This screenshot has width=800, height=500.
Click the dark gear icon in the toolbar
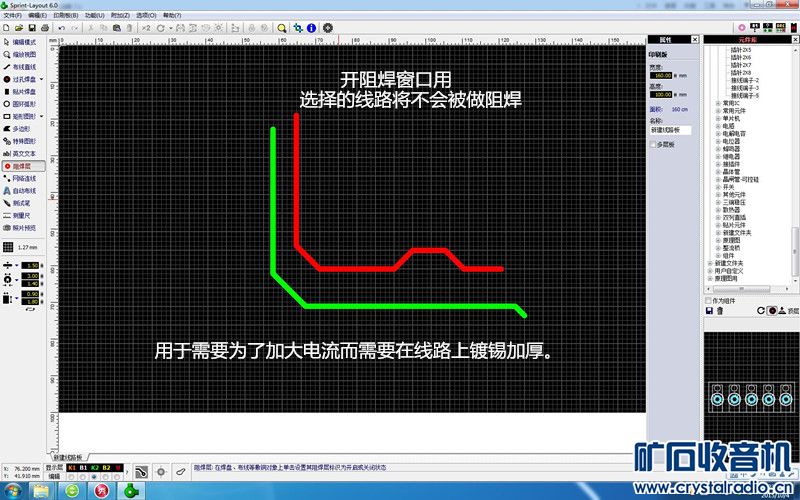328,28
